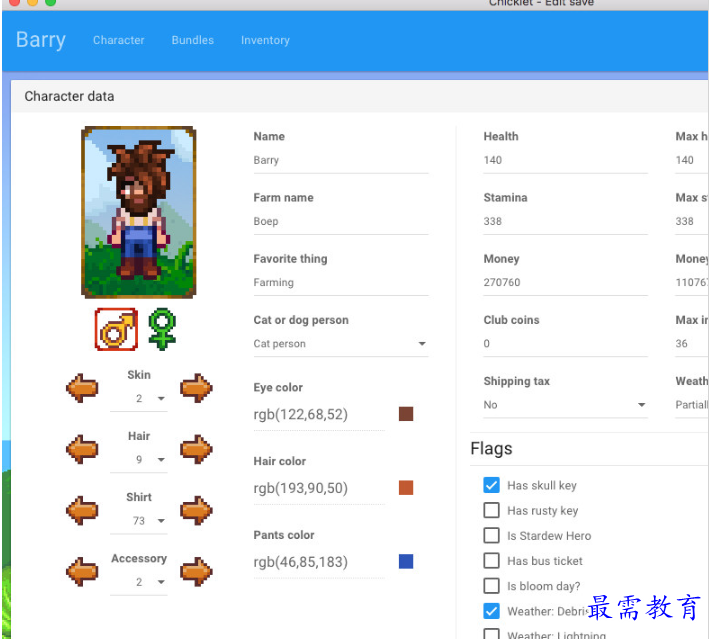Click the Favorite thing field
The width and height of the screenshot is (709, 639).
point(341,283)
